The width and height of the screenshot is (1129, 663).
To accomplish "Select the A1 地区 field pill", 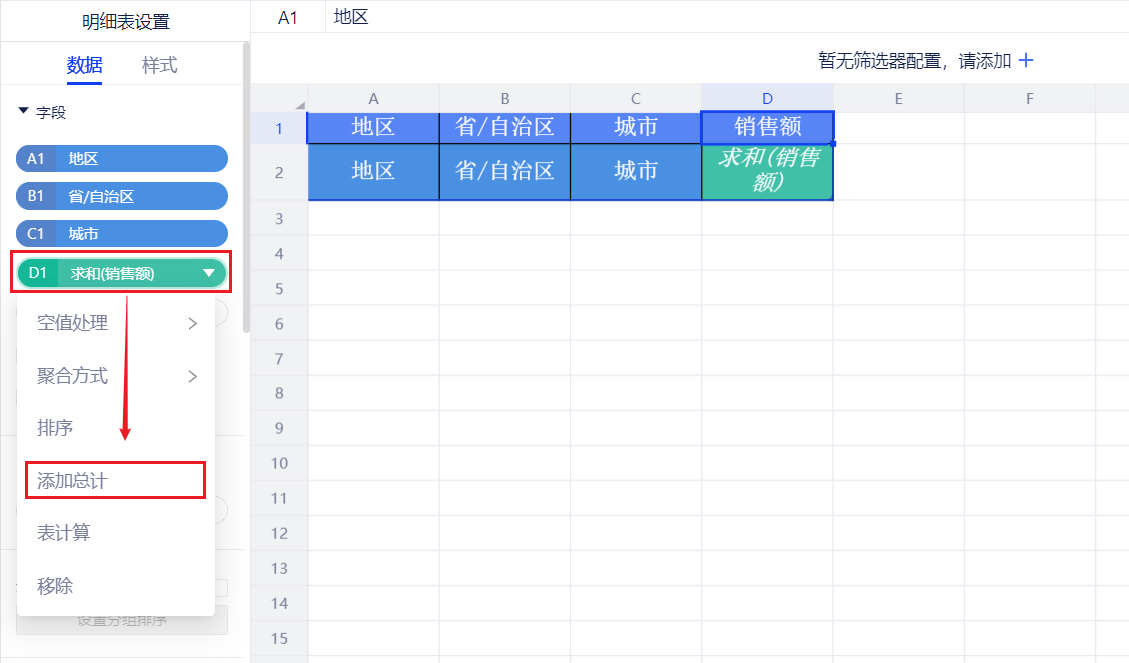I will click(x=122, y=159).
